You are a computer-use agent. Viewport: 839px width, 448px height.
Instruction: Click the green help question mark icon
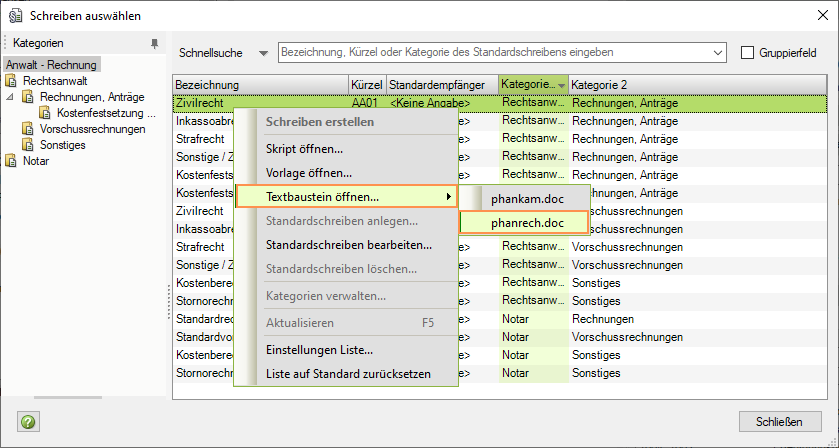click(x=28, y=422)
